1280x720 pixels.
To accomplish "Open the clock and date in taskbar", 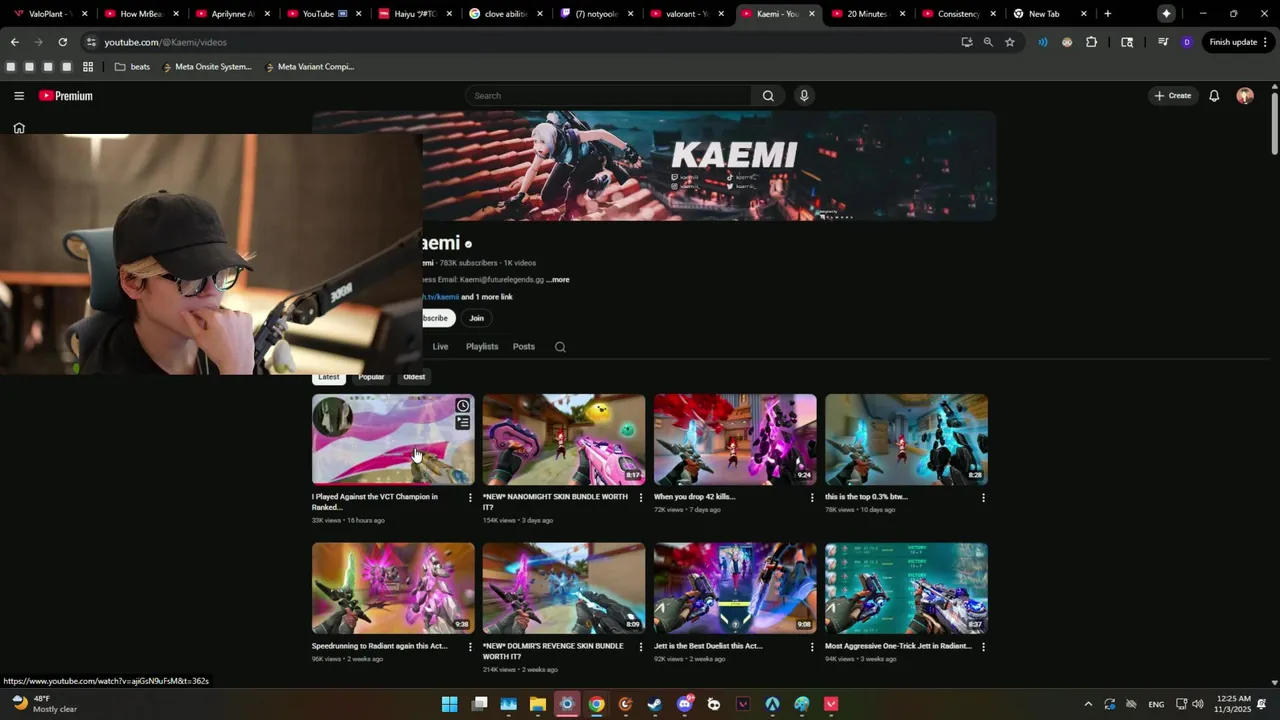I will (x=1233, y=704).
